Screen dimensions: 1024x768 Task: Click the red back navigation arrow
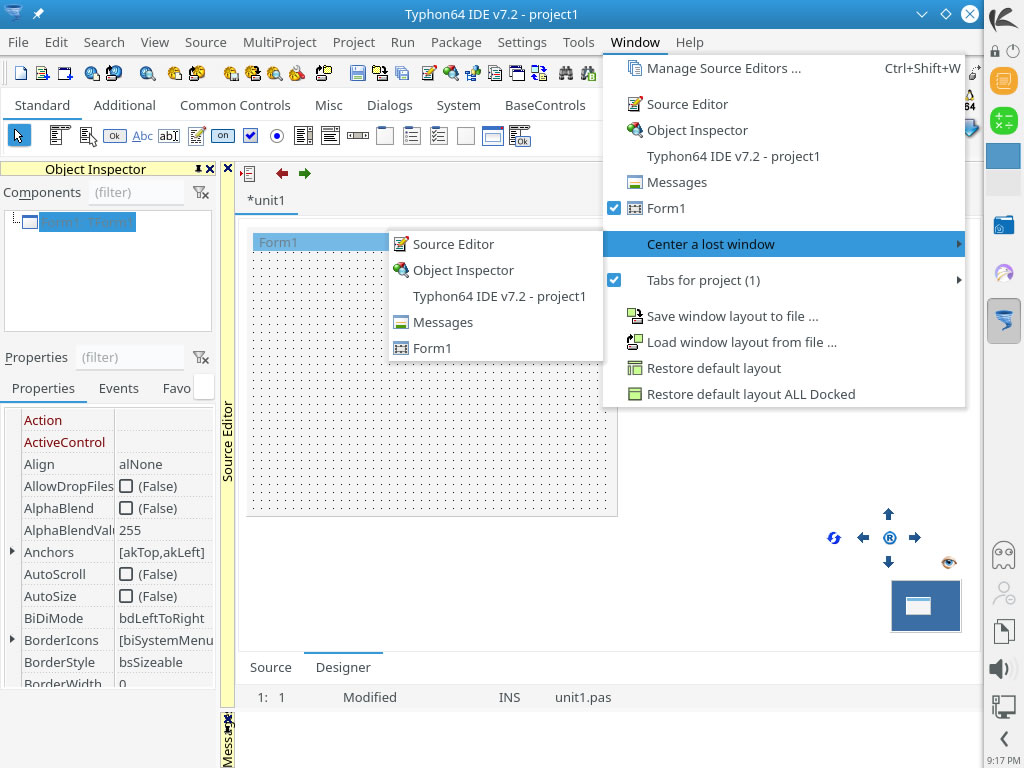click(x=282, y=174)
